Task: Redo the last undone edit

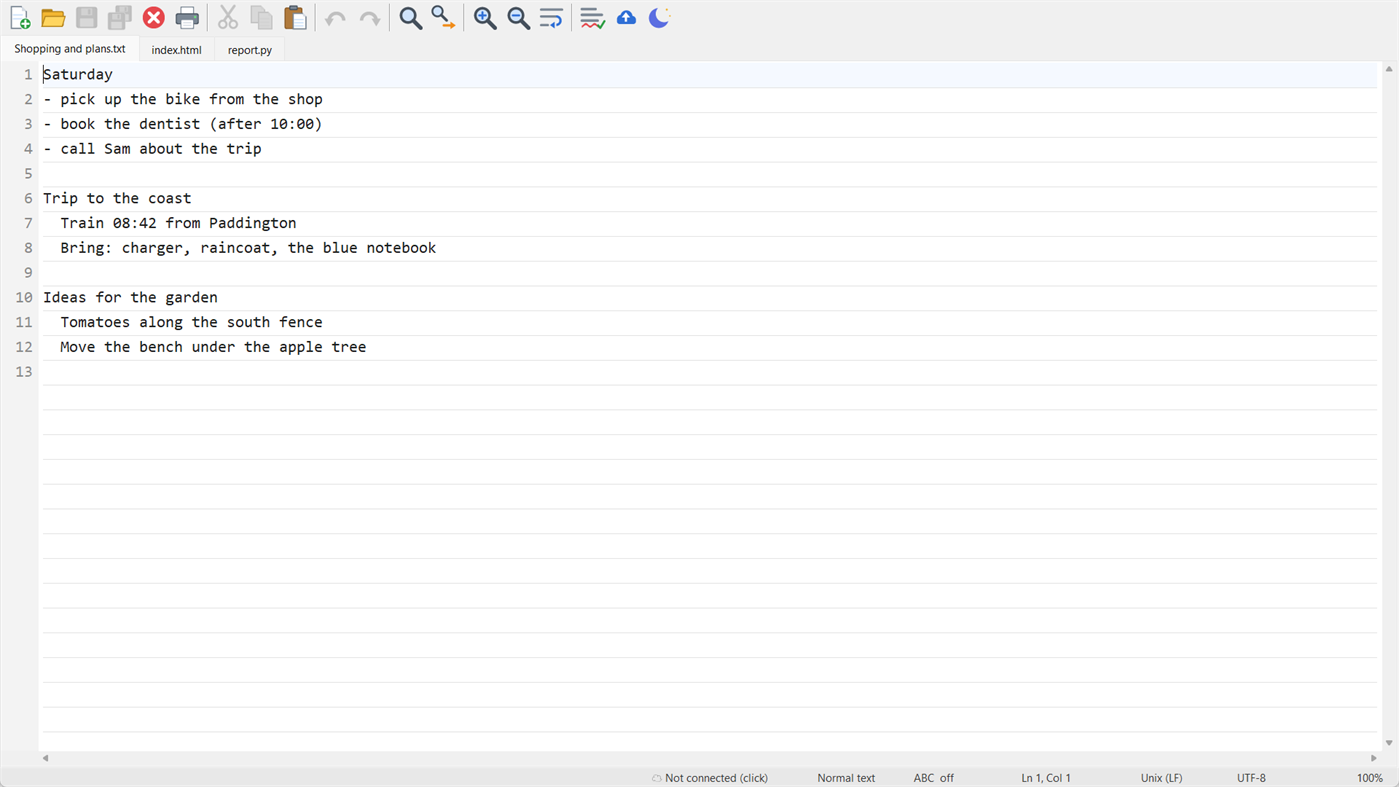Action: pyautogui.click(x=370, y=18)
